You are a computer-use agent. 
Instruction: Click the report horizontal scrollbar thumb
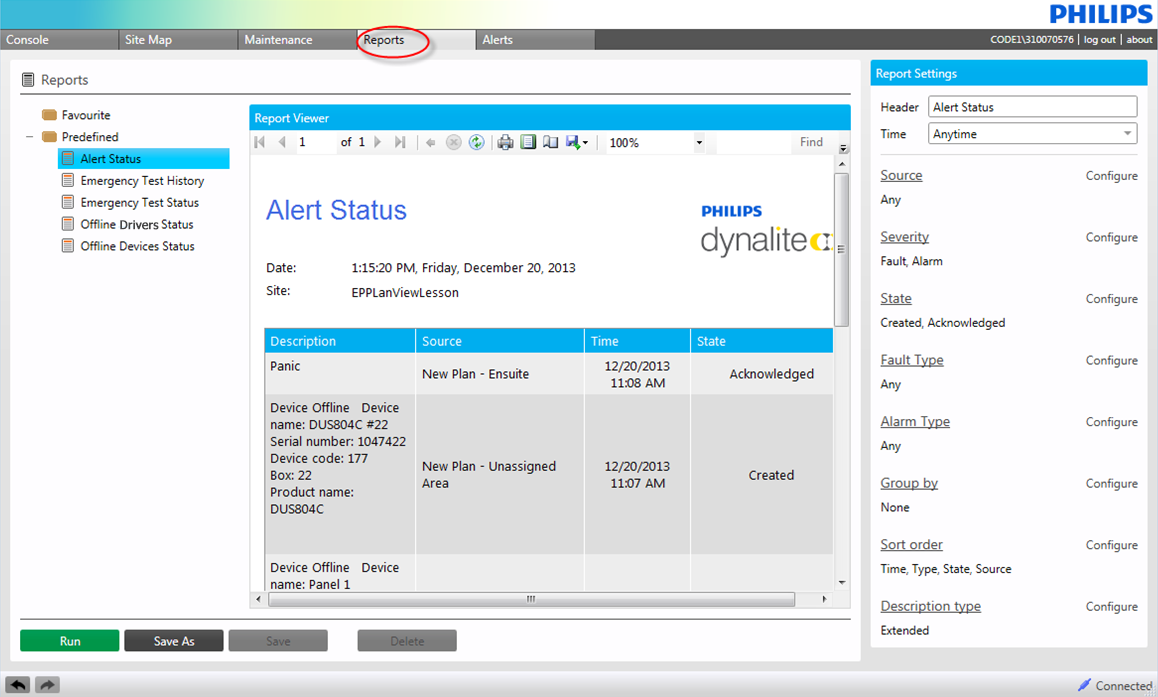coord(530,599)
